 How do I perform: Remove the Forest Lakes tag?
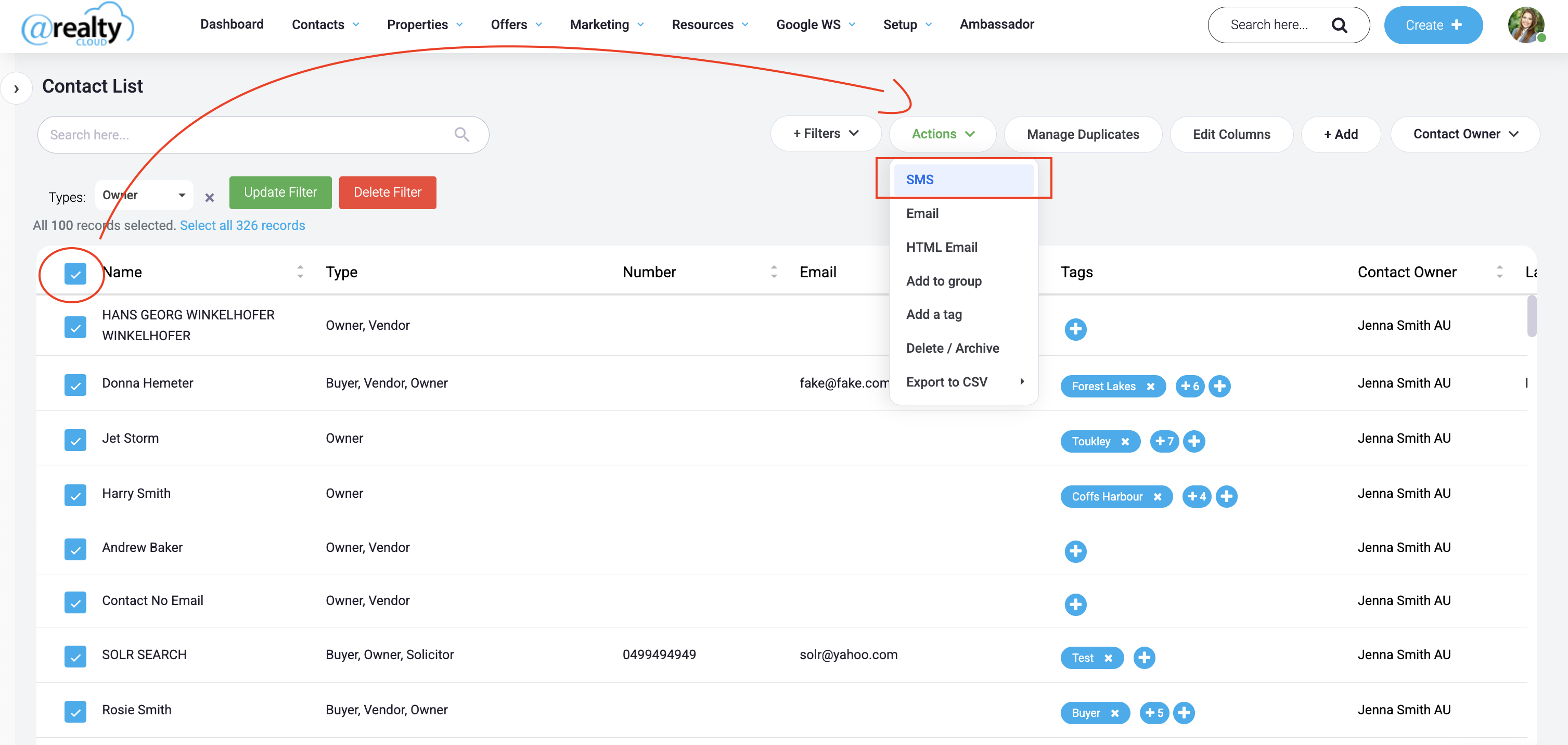1150,387
